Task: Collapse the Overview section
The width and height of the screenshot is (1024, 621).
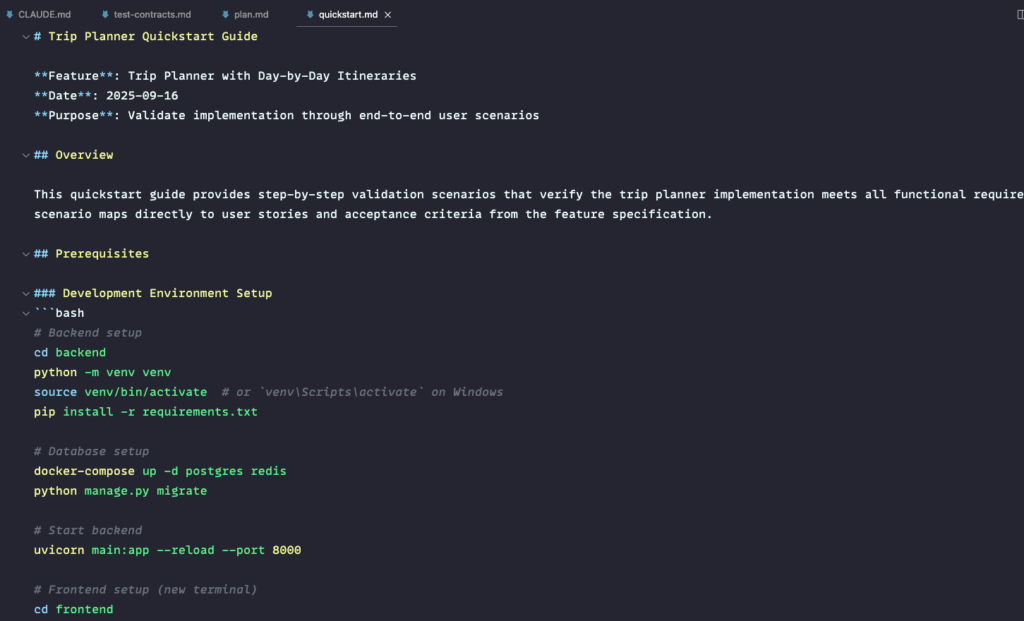Action: coord(26,155)
